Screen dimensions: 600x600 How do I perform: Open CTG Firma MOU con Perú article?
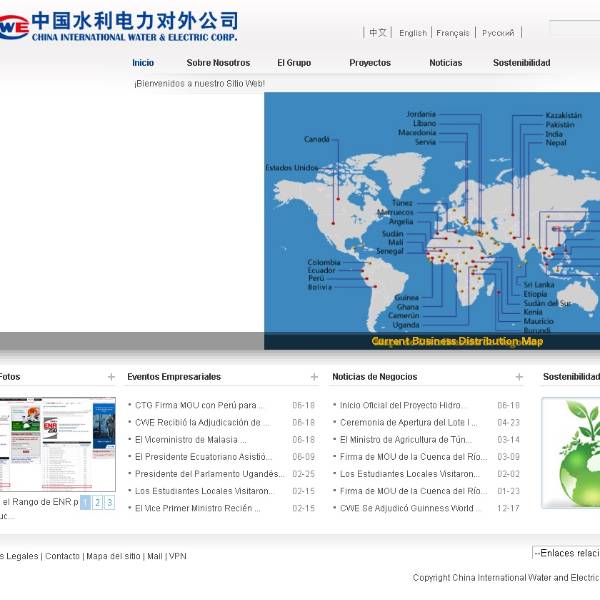coord(200,406)
